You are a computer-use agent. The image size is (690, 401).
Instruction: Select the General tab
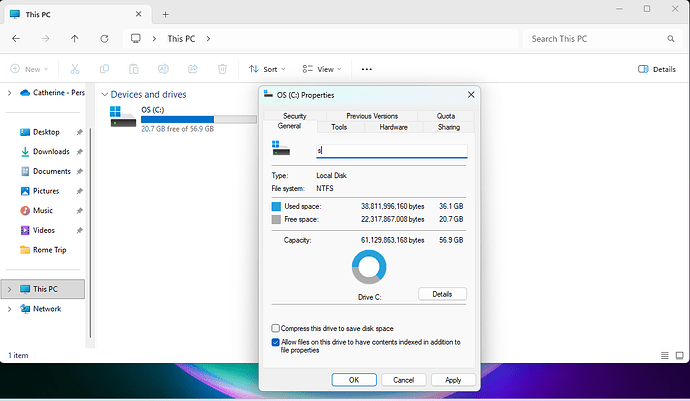point(289,126)
